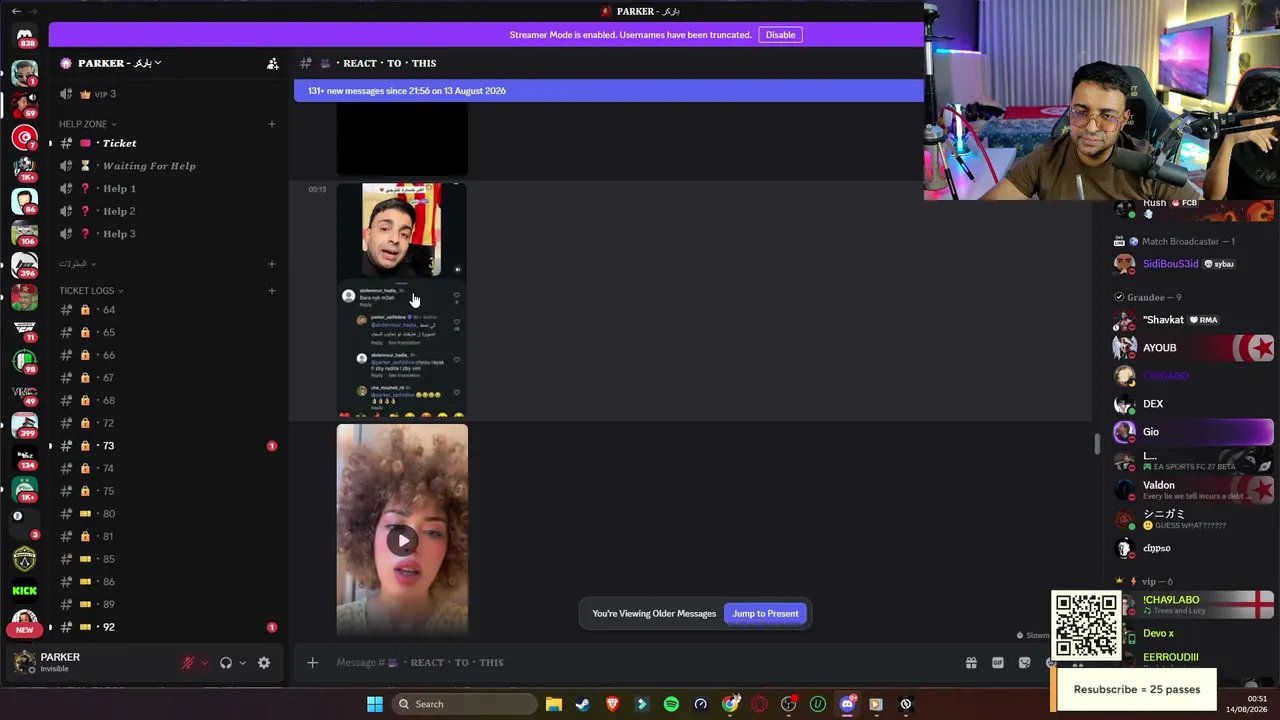Viewport: 1280px width, 720px height.
Task: Open ticket log channel 80
Action: pyautogui.click(x=168, y=514)
